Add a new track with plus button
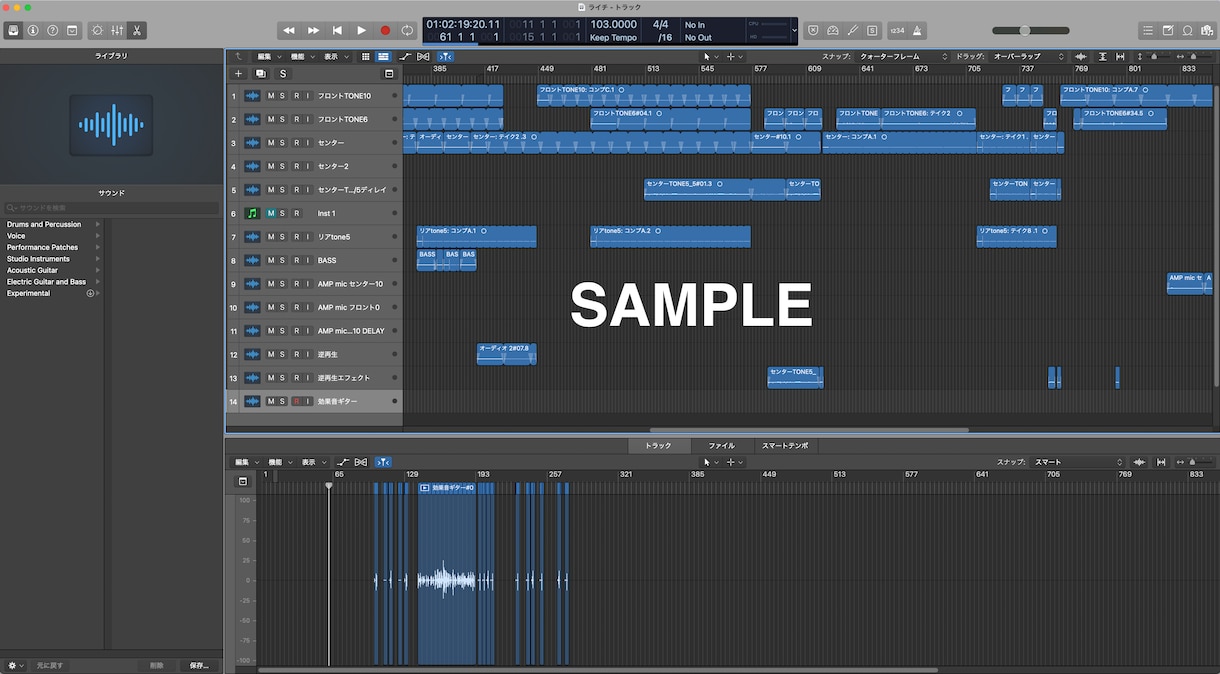Image resolution: width=1220 pixels, height=674 pixels. click(238, 73)
